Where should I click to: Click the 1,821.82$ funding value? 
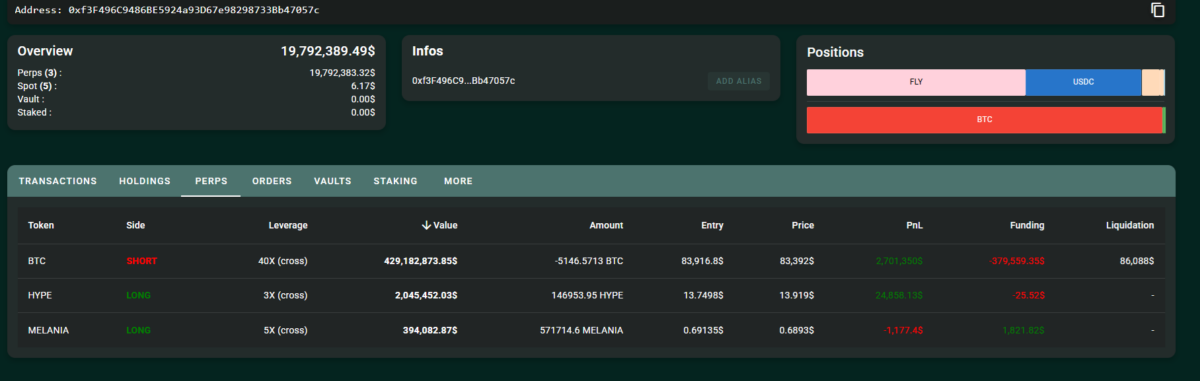click(1022, 330)
